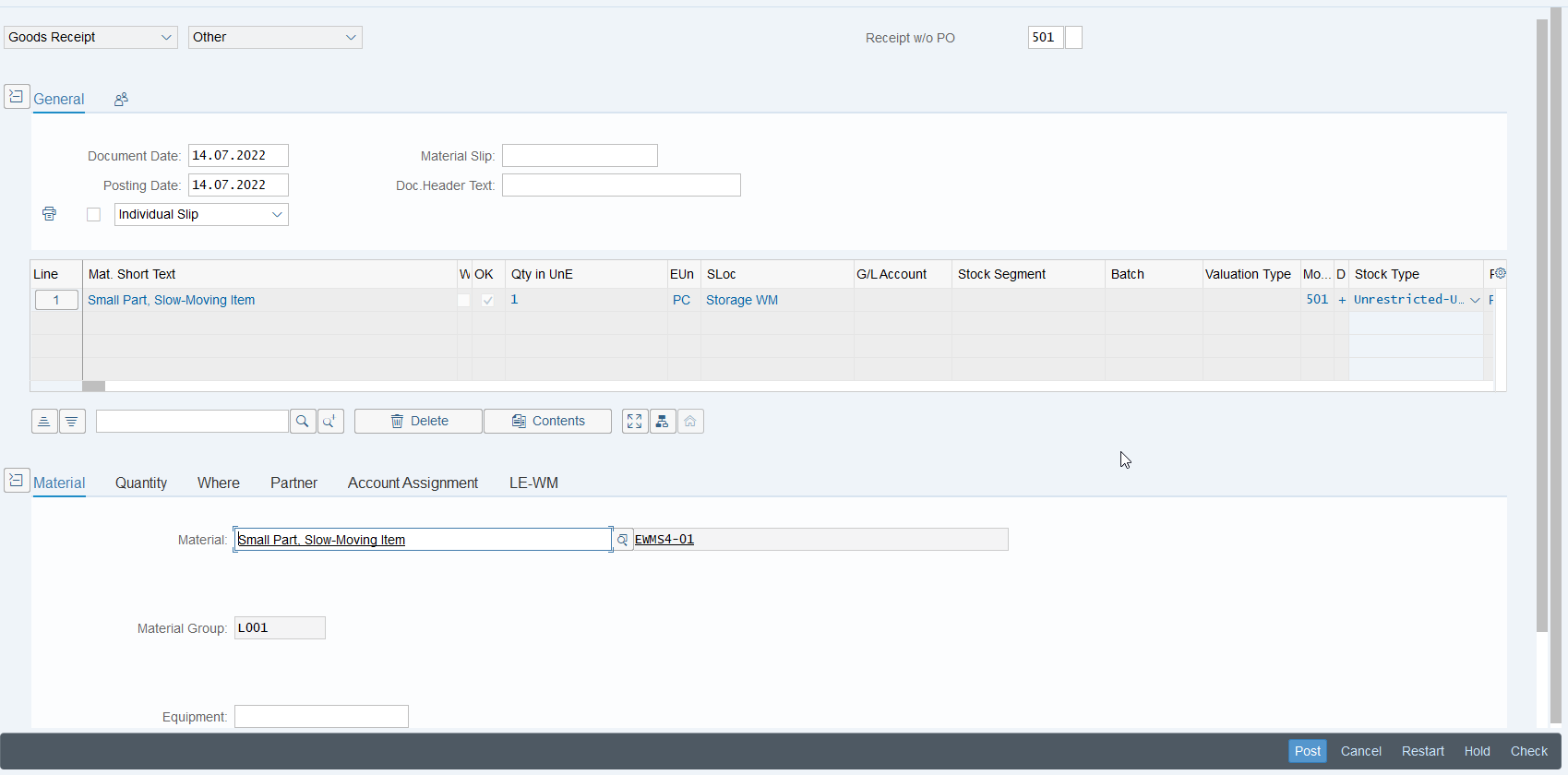The height and width of the screenshot is (775, 1568).
Task: Click the 'Batch' column header
Action: coord(1154,274)
